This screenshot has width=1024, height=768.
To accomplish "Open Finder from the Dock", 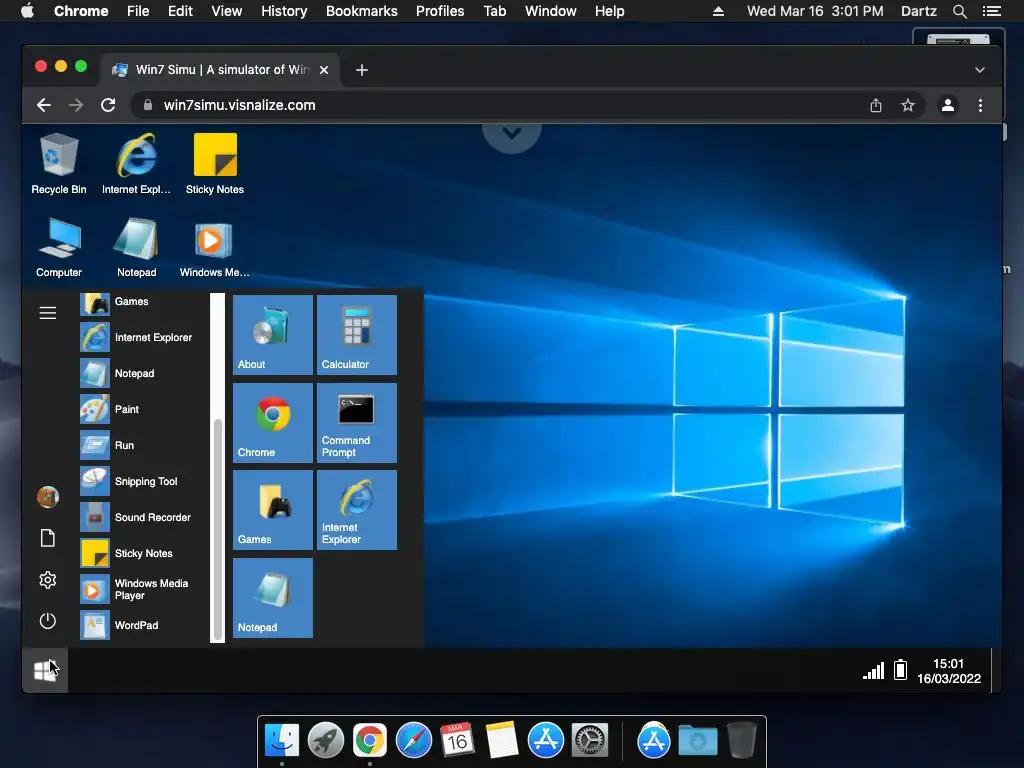I will tap(282, 741).
